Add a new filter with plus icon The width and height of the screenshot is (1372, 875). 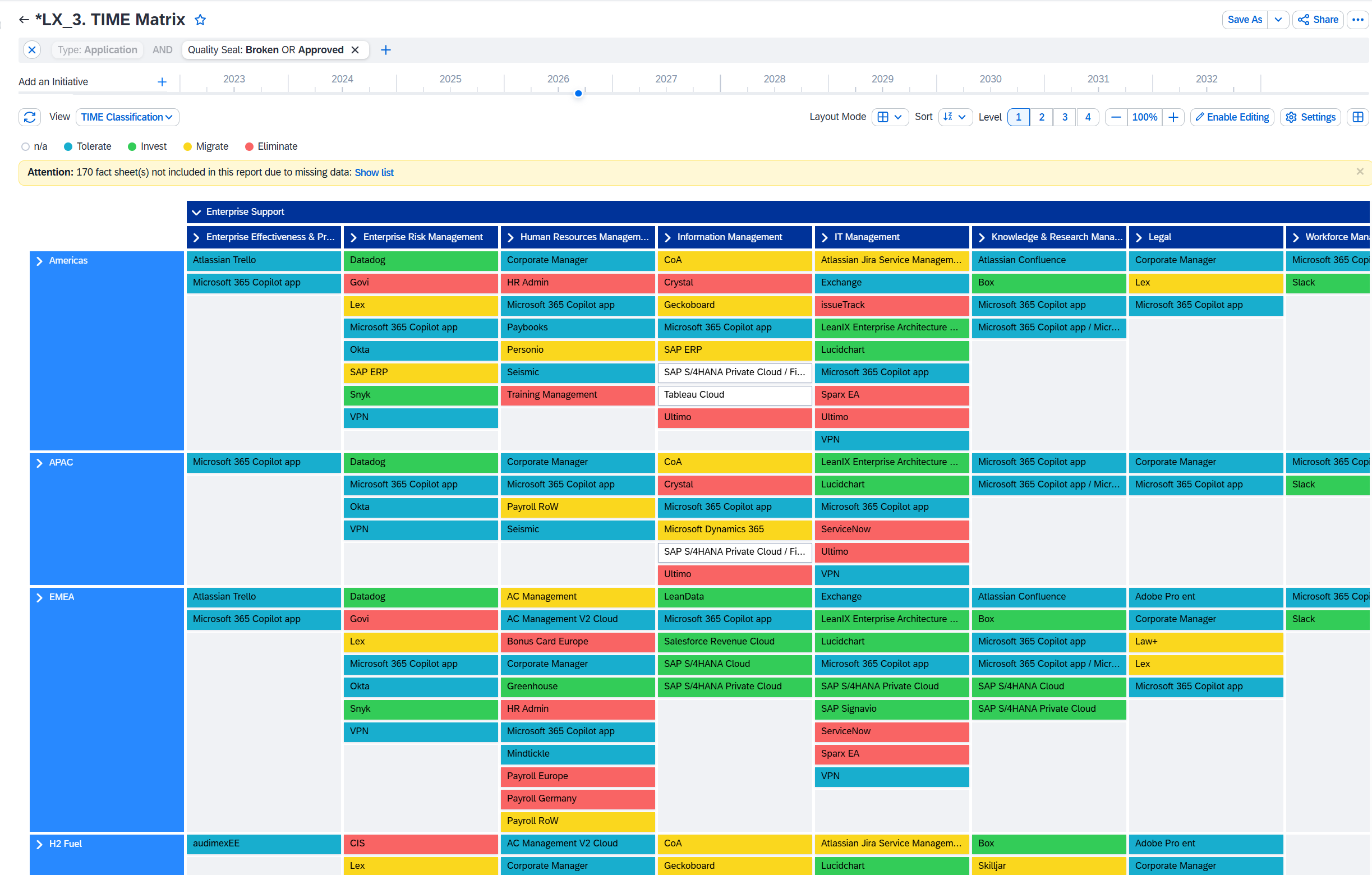click(x=386, y=50)
